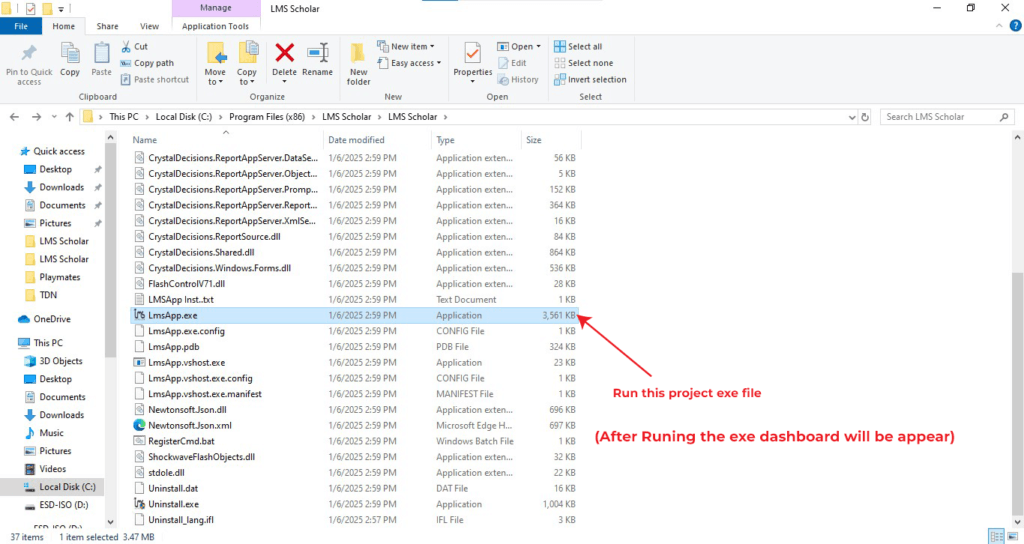Switch to the Share tab
The width and height of the screenshot is (1024, 544).
(107, 26)
